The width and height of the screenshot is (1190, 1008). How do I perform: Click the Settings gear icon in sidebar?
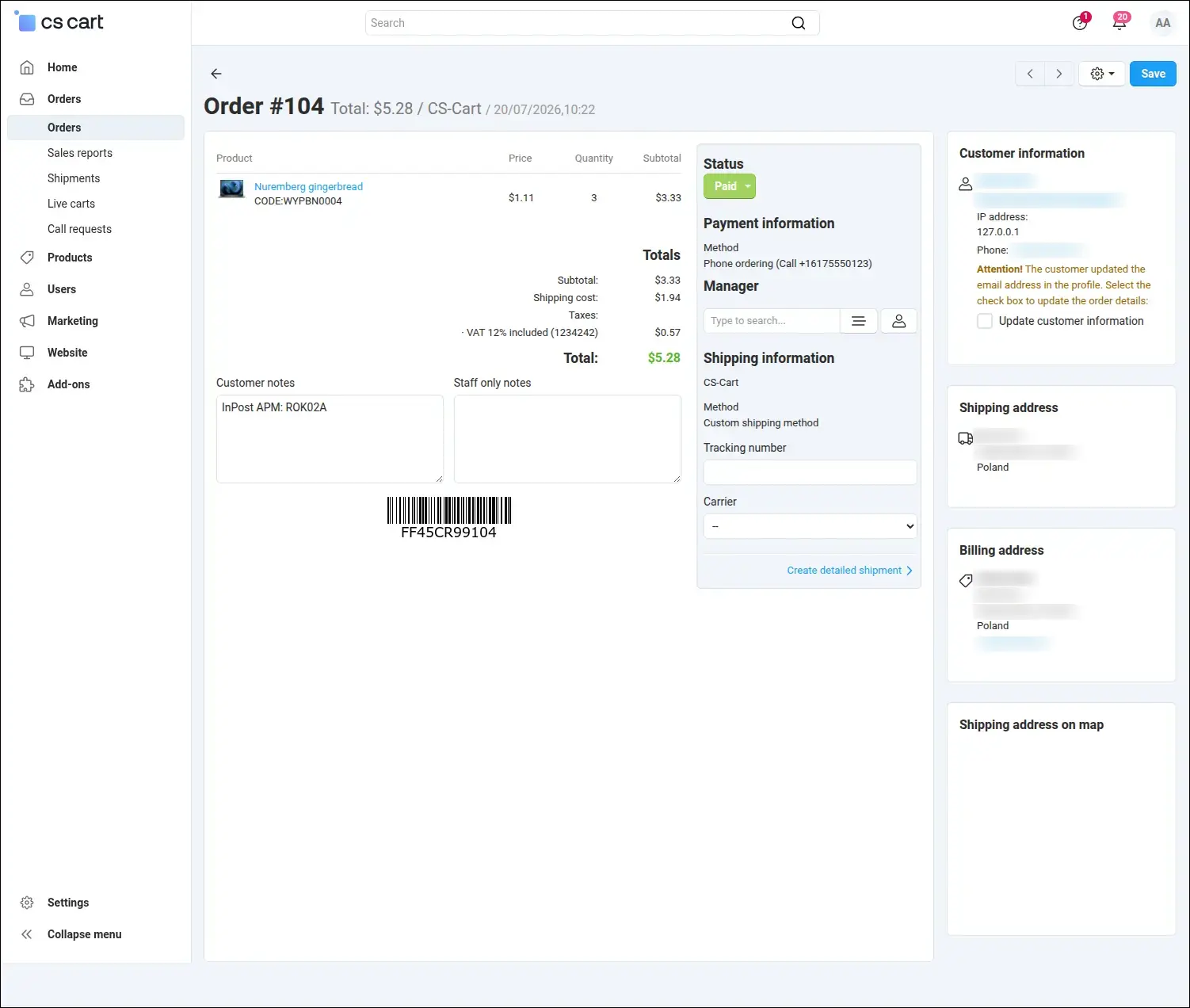click(x=27, y=903)
